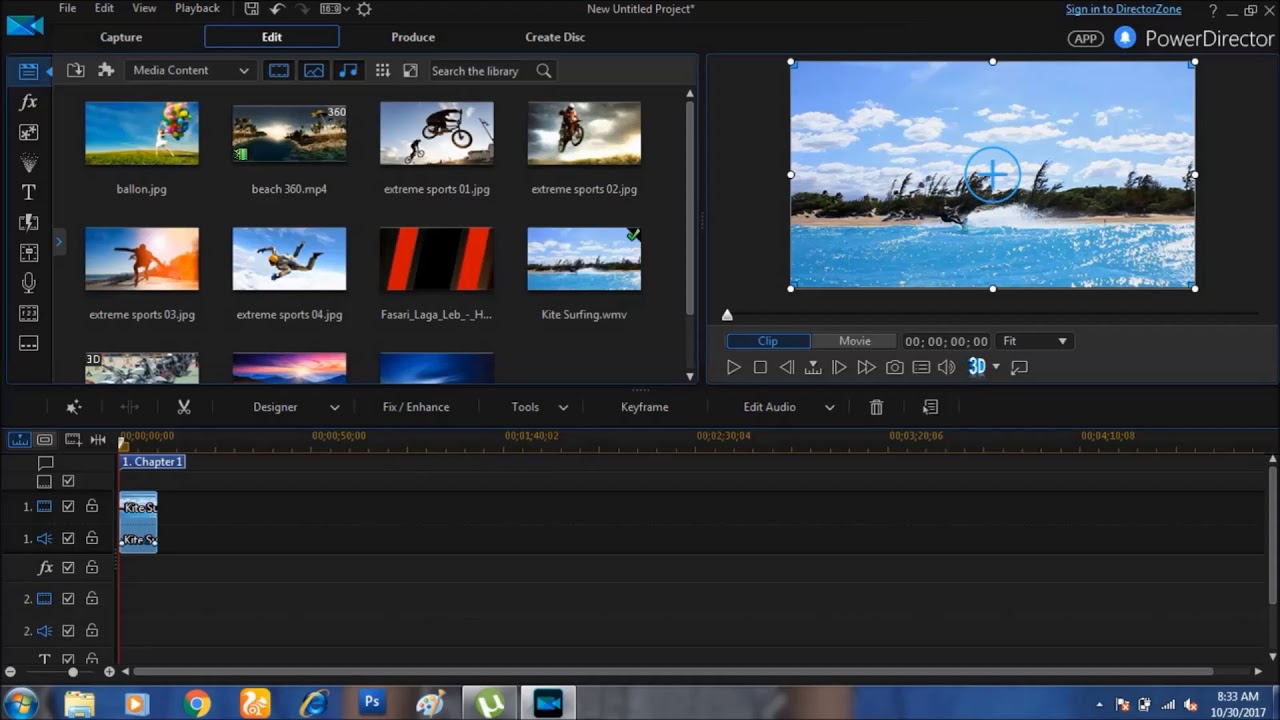The image size is (1280, 720).
Task: Open the Preferences gear icon
Action: pyautogui.click(x=364, y=9)
